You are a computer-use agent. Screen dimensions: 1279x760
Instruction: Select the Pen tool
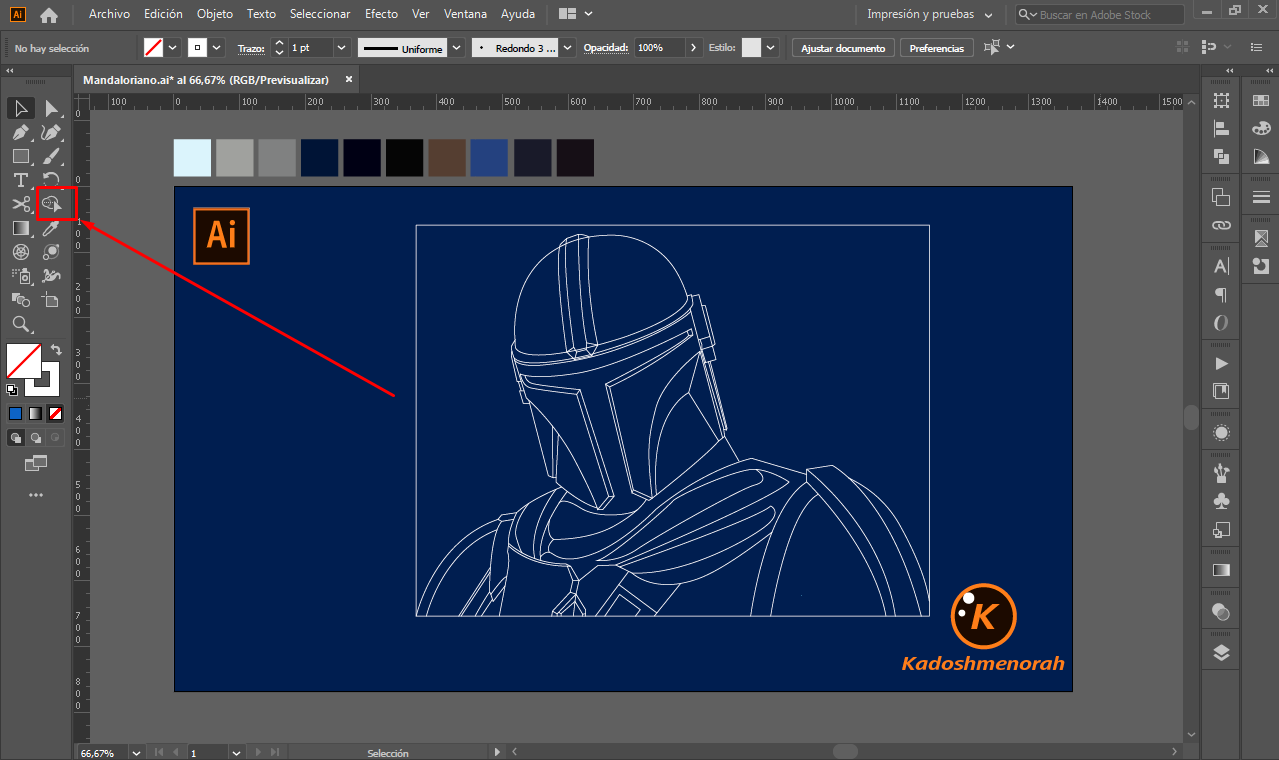coord(20,132)
